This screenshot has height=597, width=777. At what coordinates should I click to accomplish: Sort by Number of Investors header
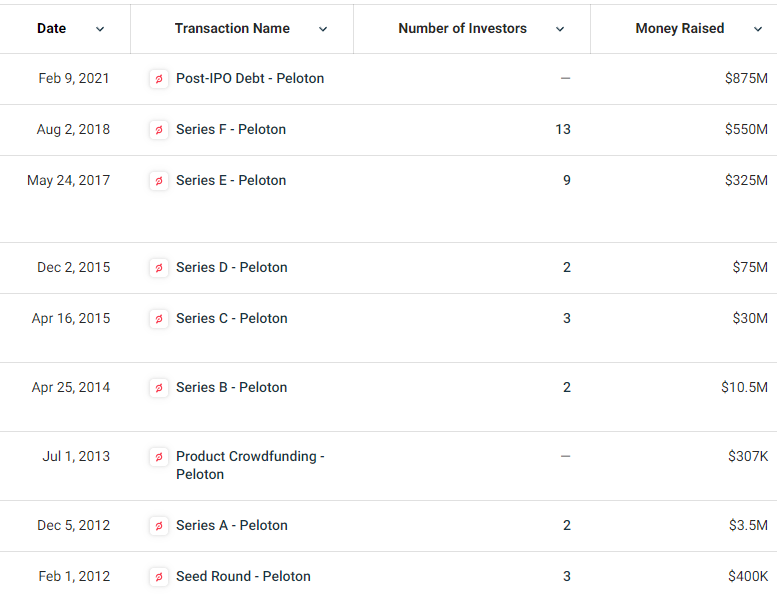[462, 28]
